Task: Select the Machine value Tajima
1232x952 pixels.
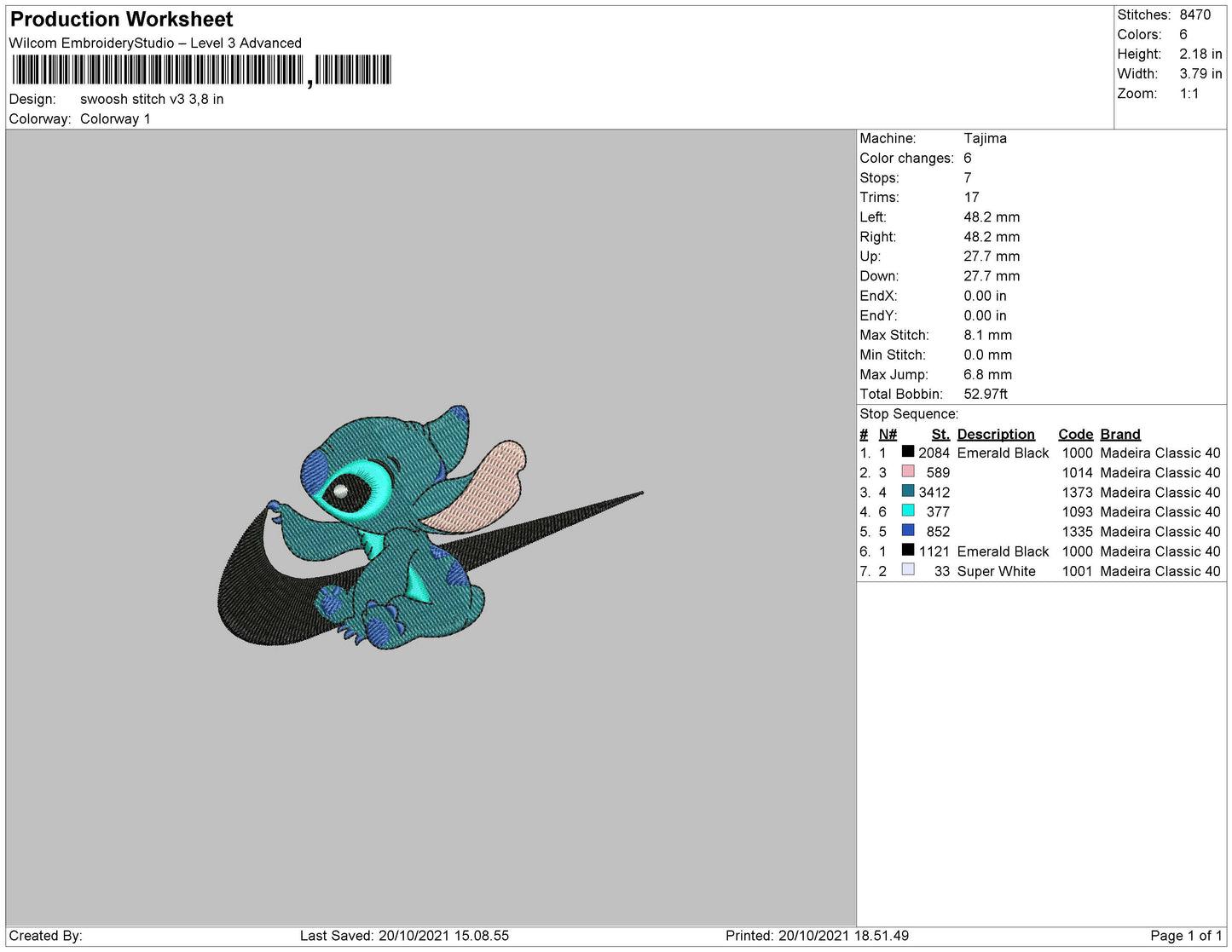Action: (x=985, y=138)
